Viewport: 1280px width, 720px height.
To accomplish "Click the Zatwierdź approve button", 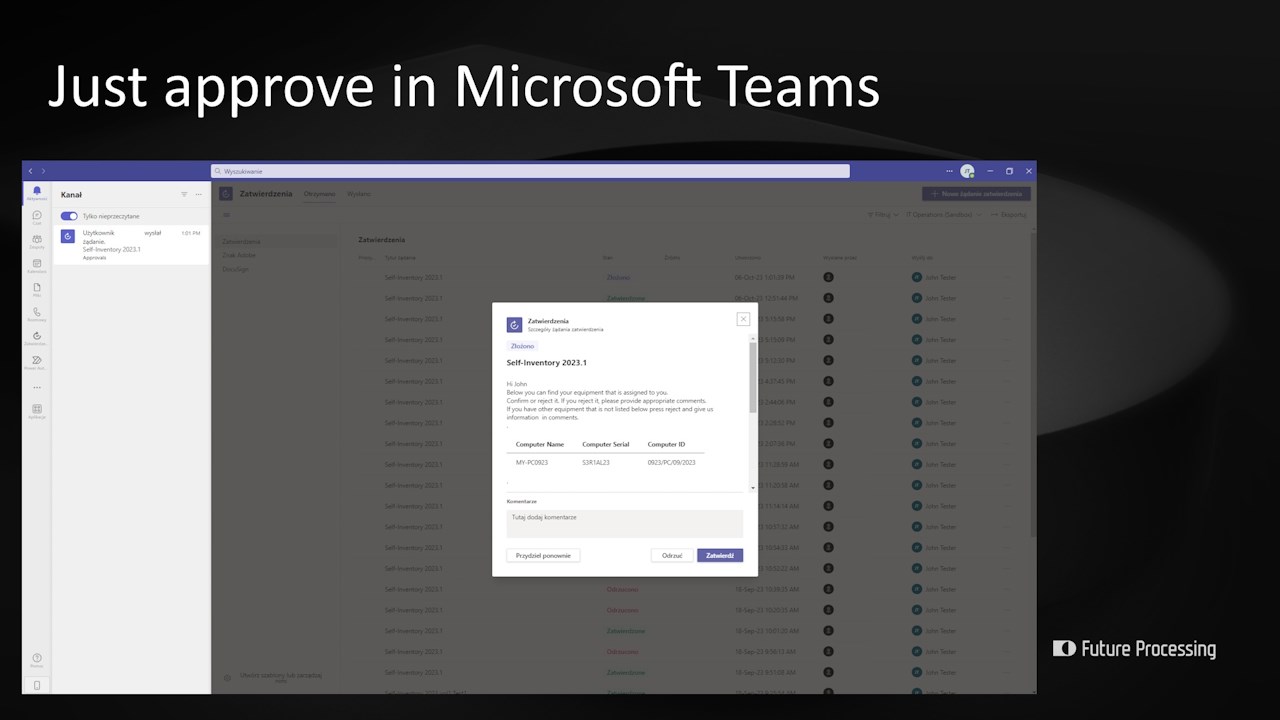I will [720, 555].
